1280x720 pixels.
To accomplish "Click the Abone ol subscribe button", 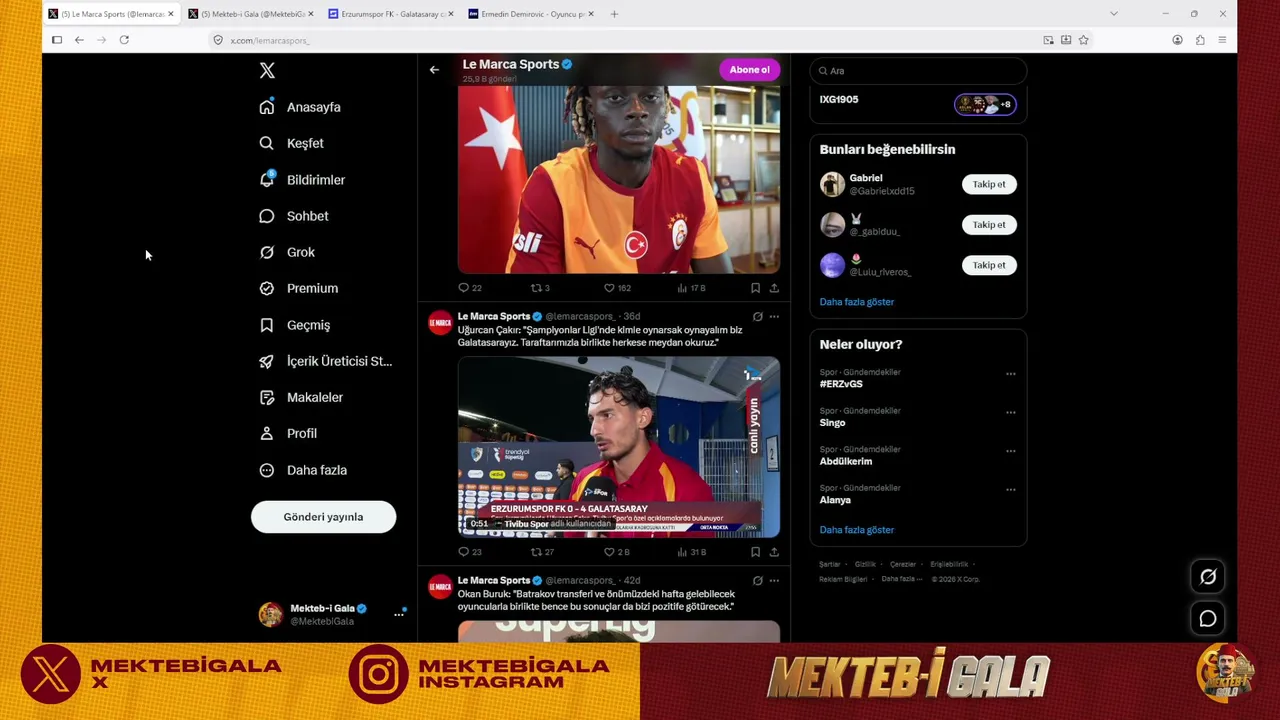I will (749, 70).
